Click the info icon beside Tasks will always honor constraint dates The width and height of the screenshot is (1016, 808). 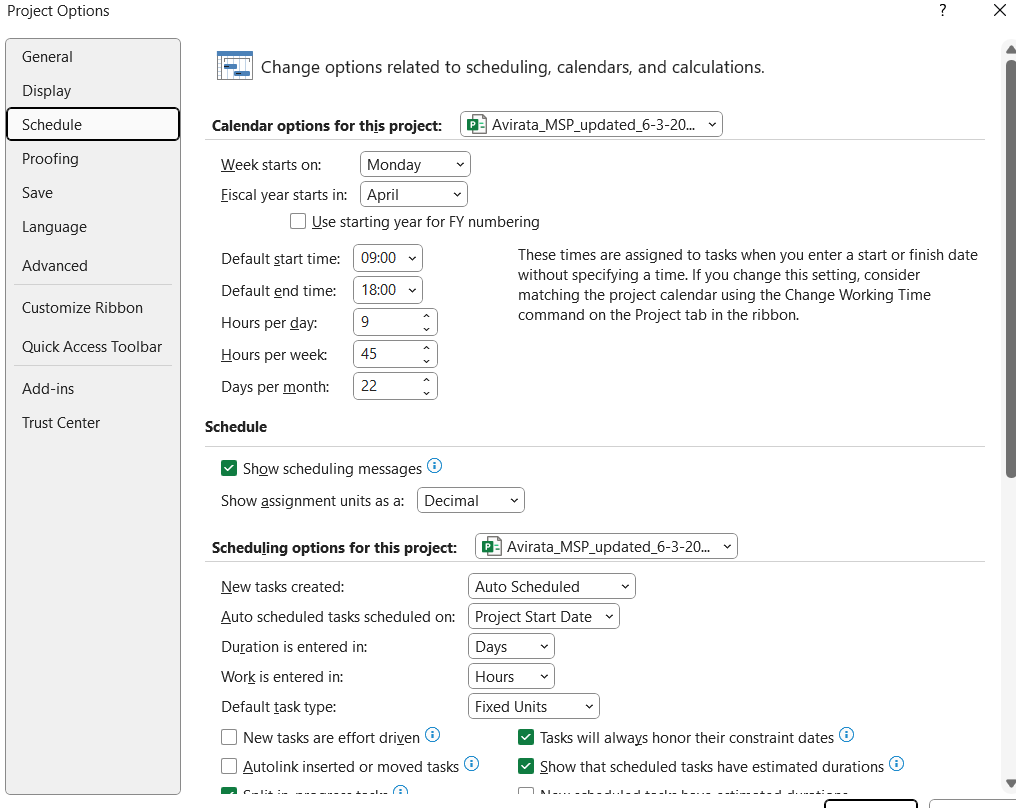[847, 735]
